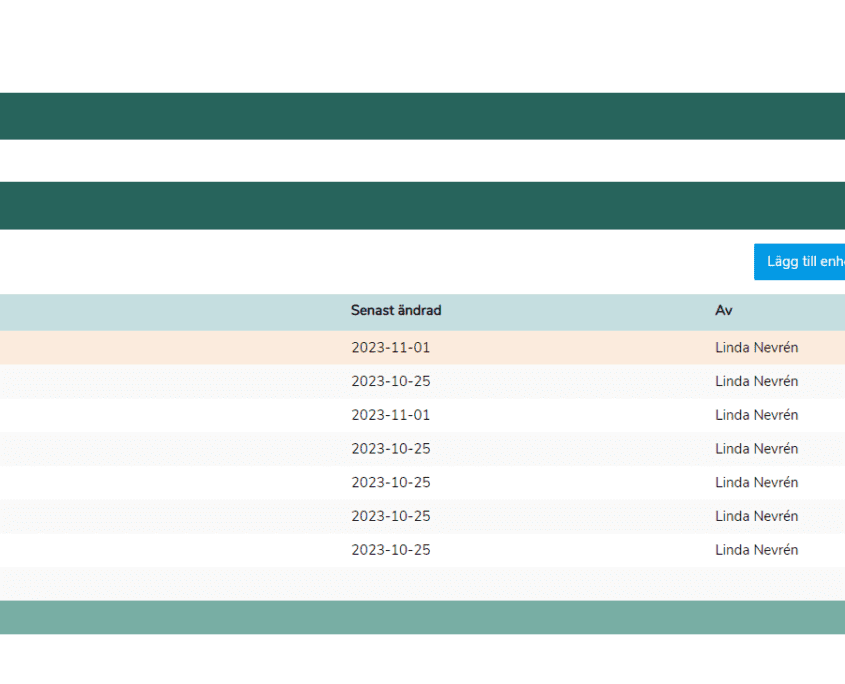The width and height of the screenshot is (845, 684).
Task: Sort by the "Senast ändrad" column header
Action: coord(396,311)
